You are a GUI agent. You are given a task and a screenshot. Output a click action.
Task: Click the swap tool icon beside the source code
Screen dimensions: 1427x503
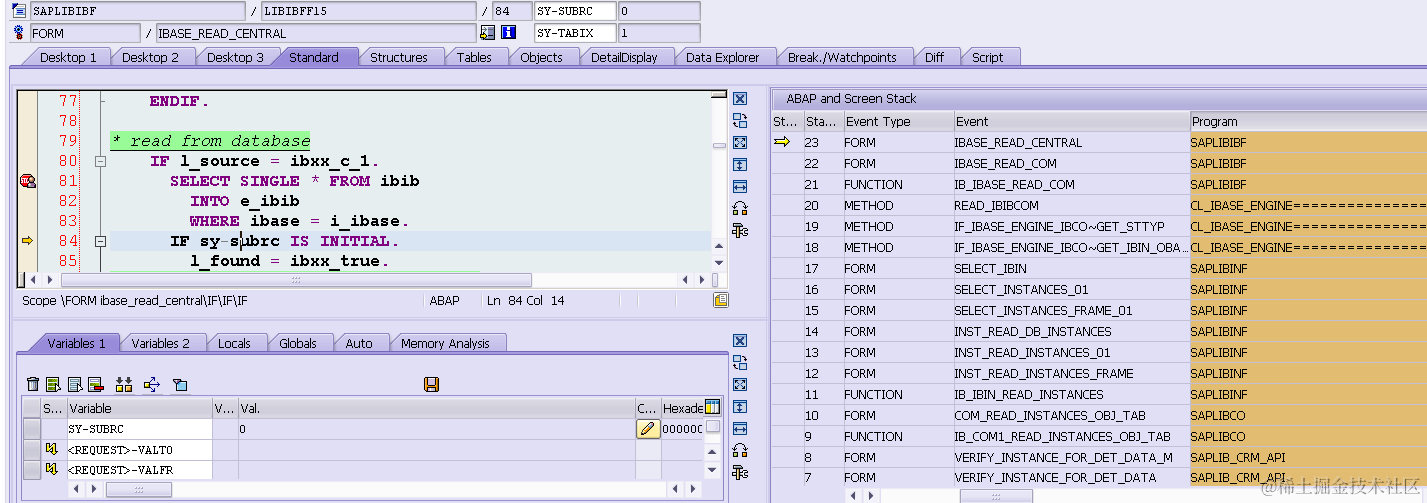click(x=740, y=209)
